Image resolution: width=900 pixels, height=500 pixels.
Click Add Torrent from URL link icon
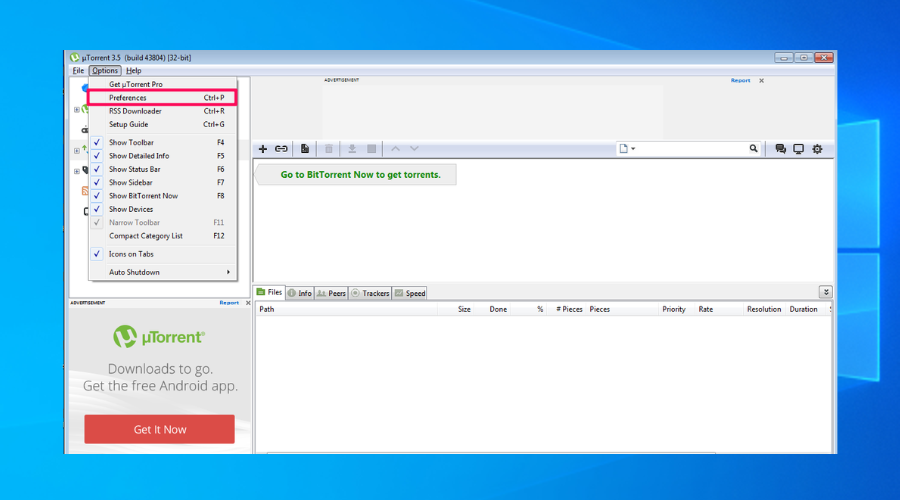[x=281, y=149]
